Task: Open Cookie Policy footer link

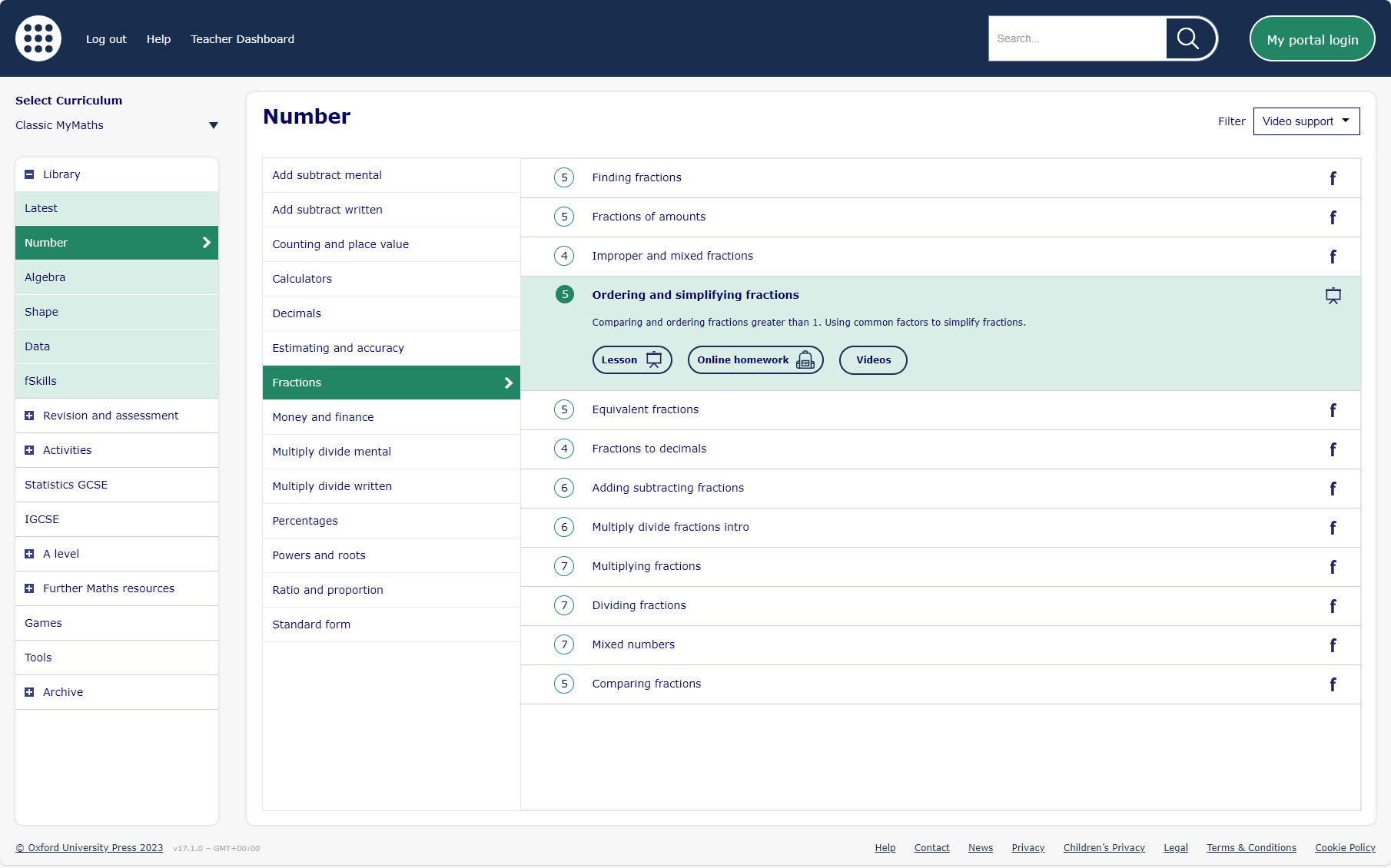Action: (1345, 848)
